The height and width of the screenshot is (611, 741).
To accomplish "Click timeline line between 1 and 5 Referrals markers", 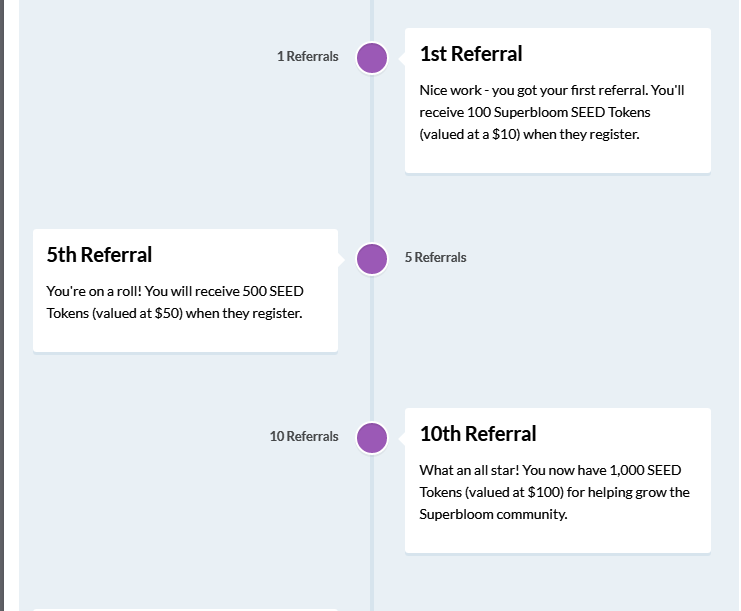I will click(x=372, y=158).
